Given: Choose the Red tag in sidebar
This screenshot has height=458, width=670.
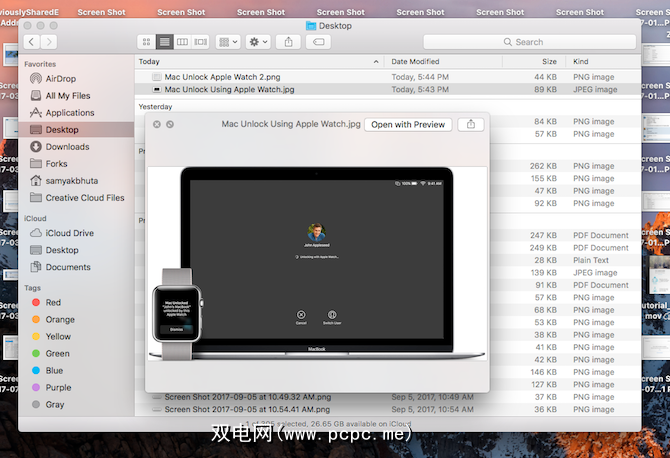Looking at the screenshot, I should click(53, 302).
